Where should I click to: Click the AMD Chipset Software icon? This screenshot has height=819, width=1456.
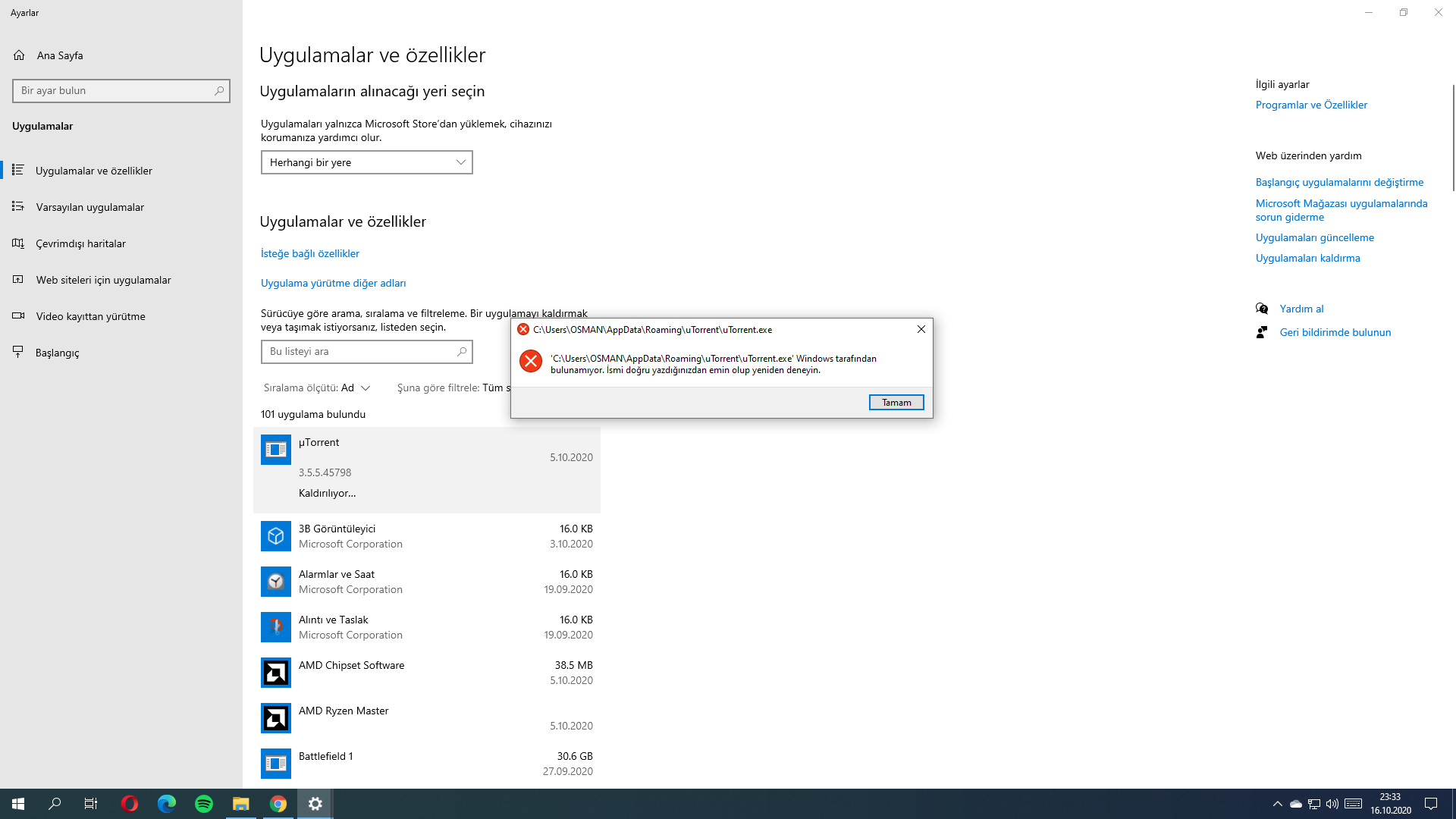pos(275,673)
